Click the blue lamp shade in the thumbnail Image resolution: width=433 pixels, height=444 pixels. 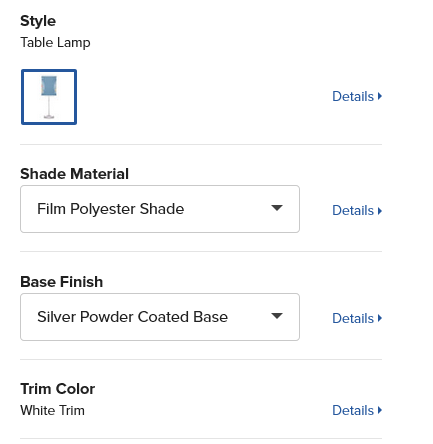pos(49,86)
